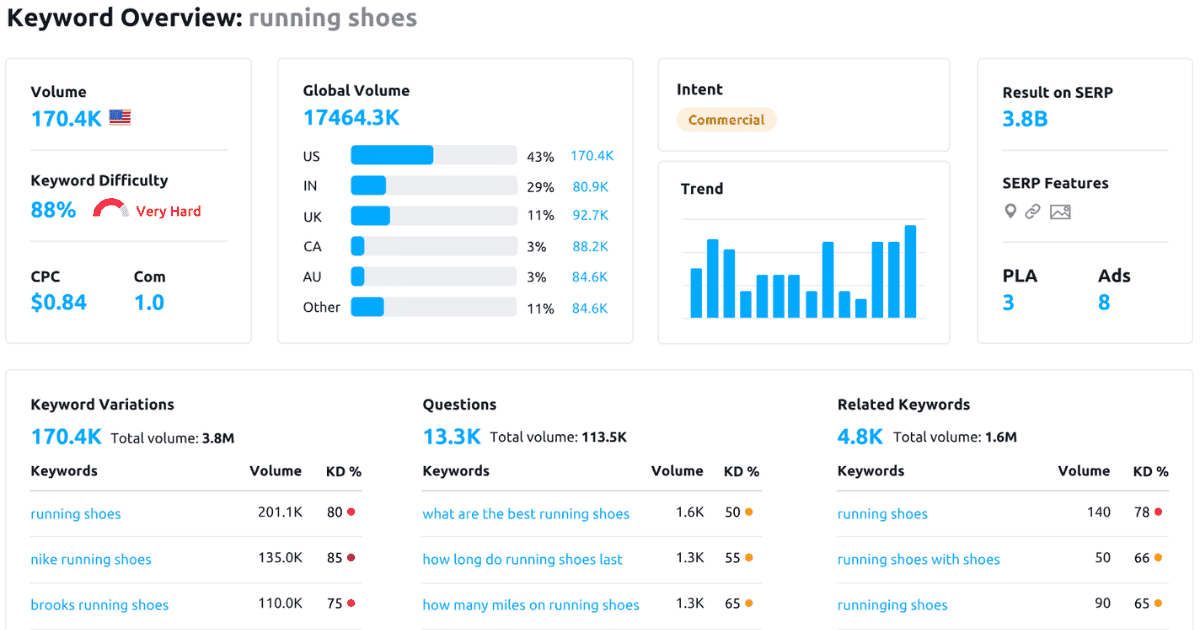Click the 110.0K volume cell
Viewport: 1200px width, 630px height.
point(280,604)
